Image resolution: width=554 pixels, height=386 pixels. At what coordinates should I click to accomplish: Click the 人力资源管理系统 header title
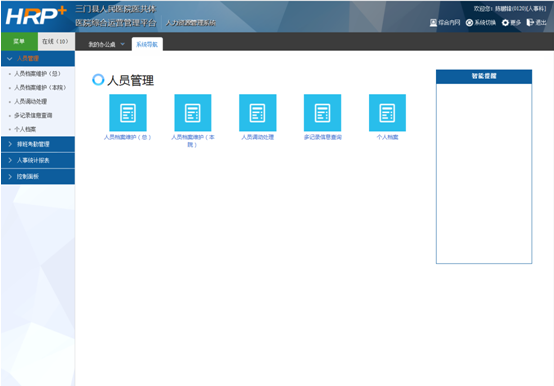[191, 23]
